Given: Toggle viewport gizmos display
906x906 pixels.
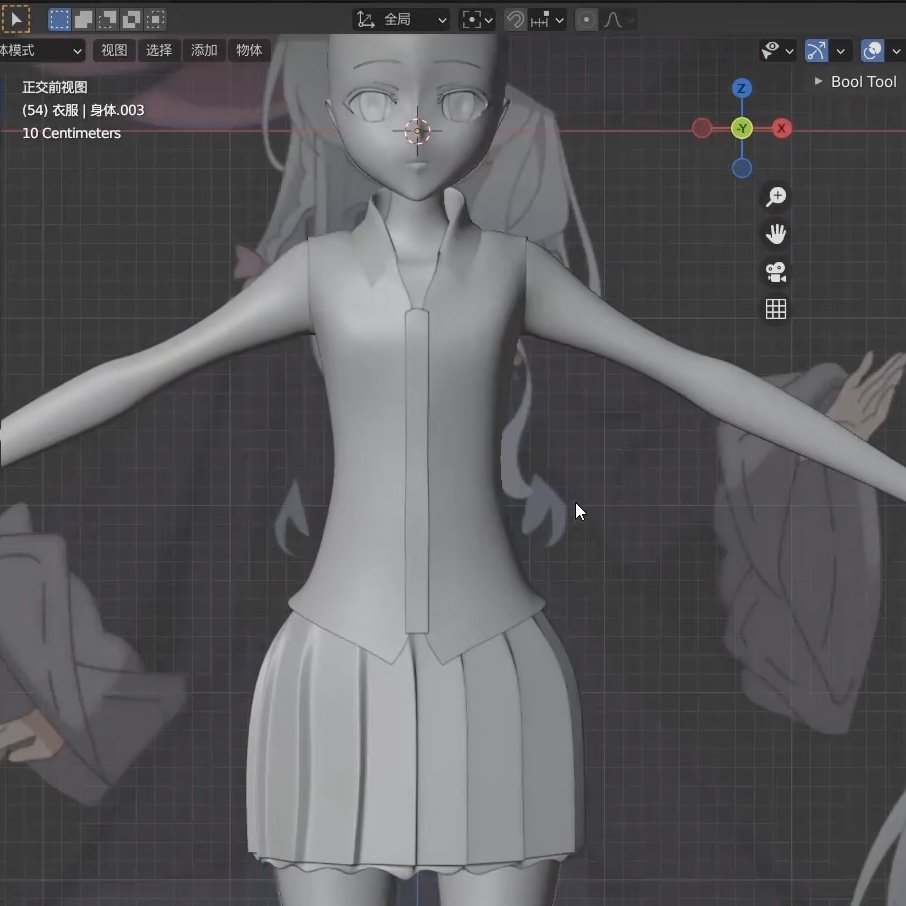Looking at the screenshot, I should [816, 51].
